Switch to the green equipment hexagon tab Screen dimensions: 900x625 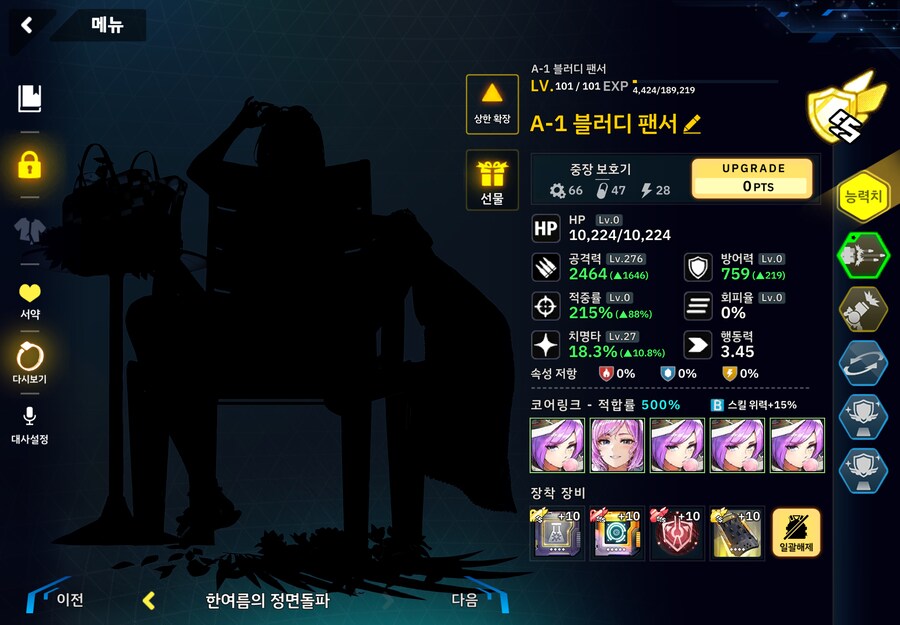863,255
